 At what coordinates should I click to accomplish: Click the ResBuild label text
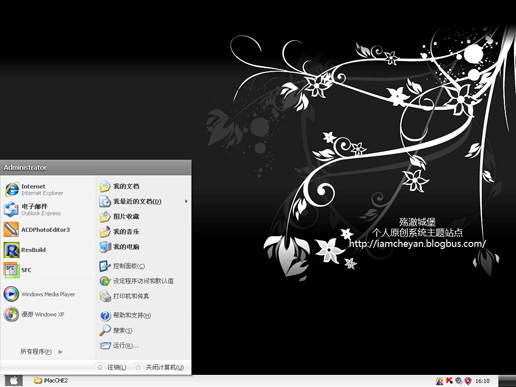coord(33,250)
